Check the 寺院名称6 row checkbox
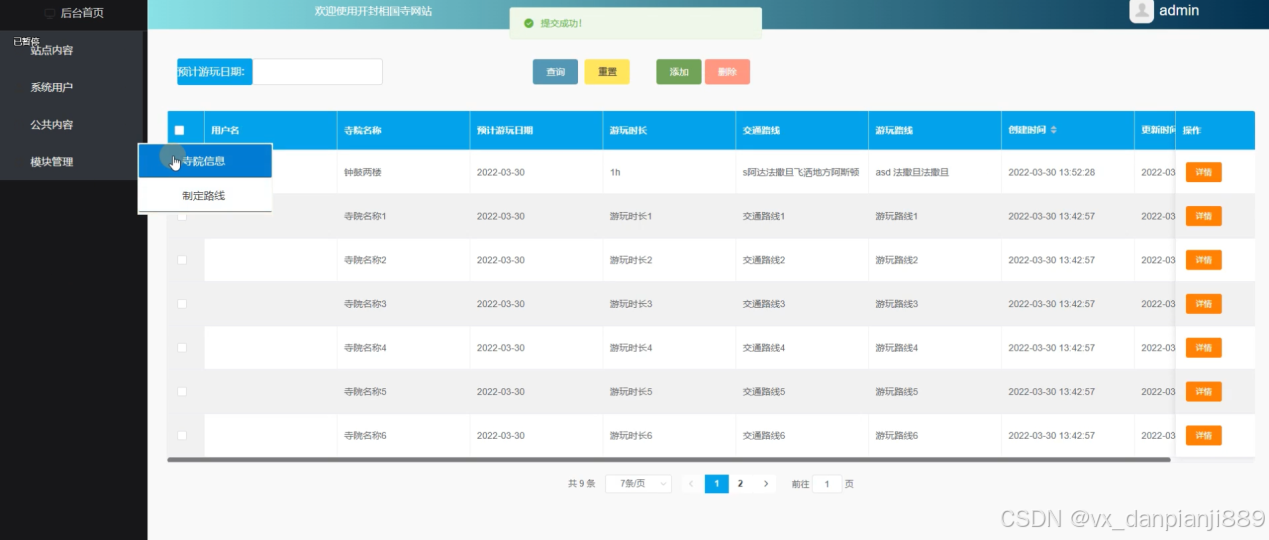The width and height of the screenshot is (1269, 540). click(182, 436)
